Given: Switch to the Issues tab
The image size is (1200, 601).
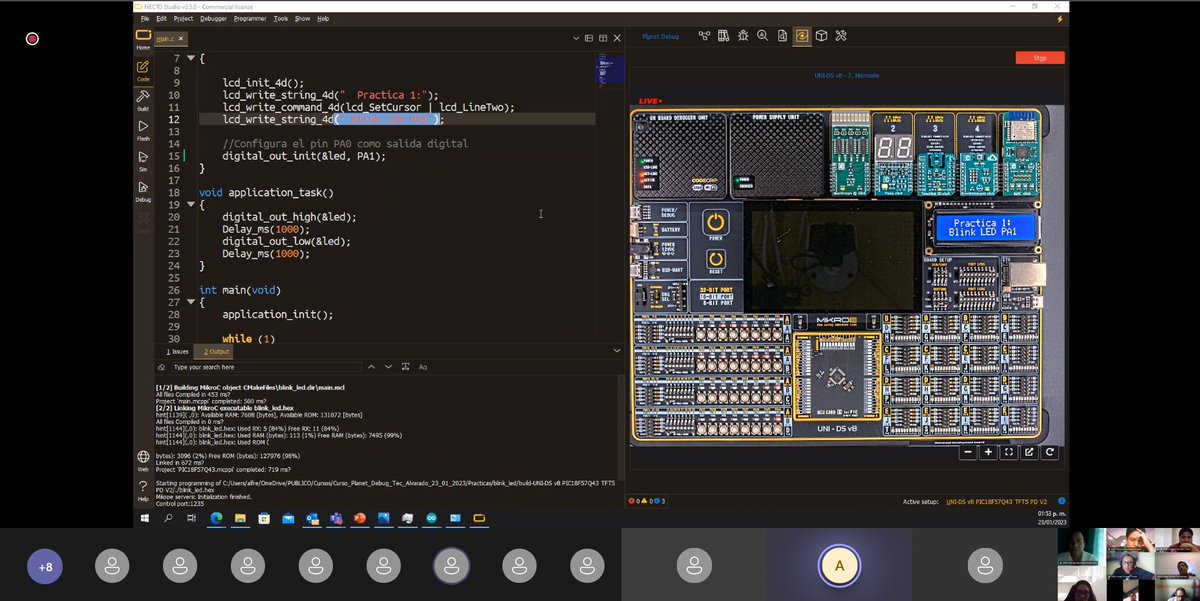Looking at the screenshot, I should [177, 351].
